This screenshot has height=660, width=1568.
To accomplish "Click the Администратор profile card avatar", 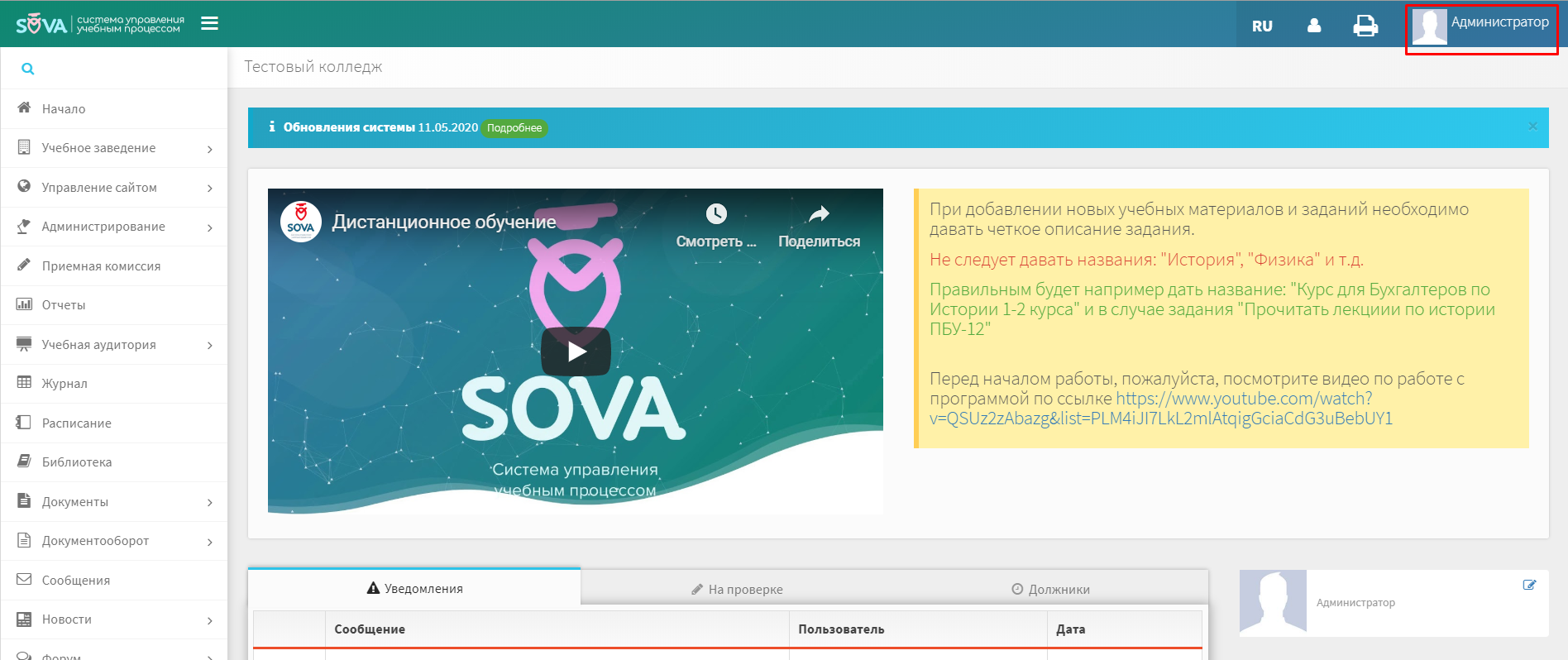I will [1273, 602].
